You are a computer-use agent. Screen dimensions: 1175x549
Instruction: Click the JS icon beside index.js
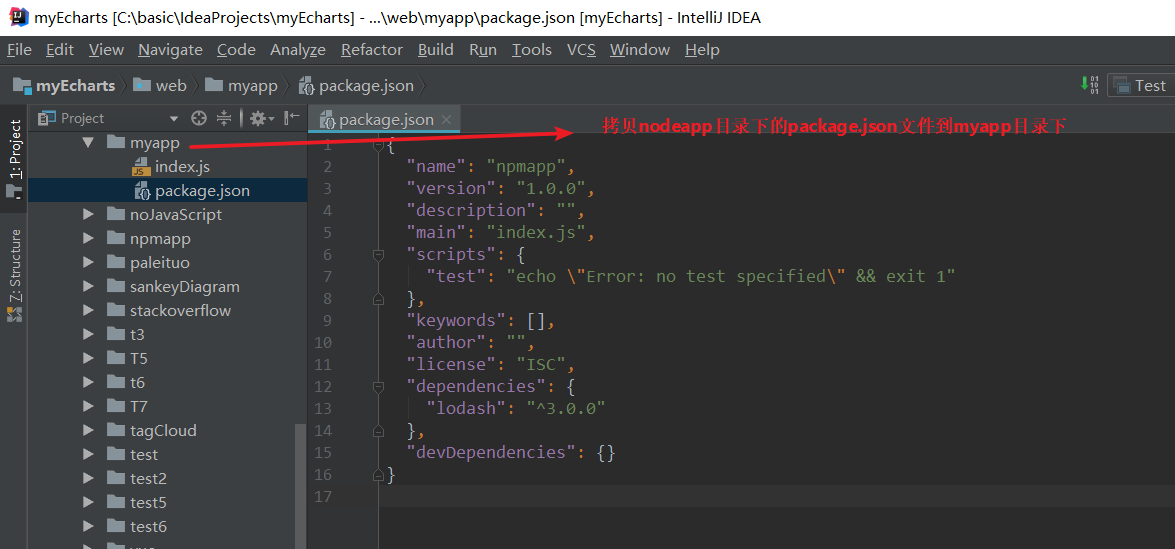click(142, 167)
